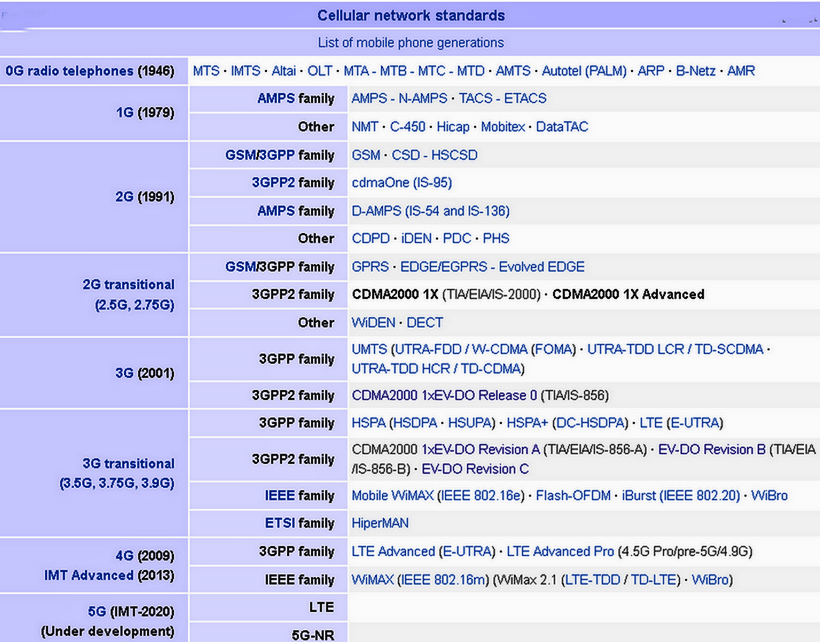Click the LTE Advanced Pro link
This screenshot has height=642, width=820.
point(560,551)
